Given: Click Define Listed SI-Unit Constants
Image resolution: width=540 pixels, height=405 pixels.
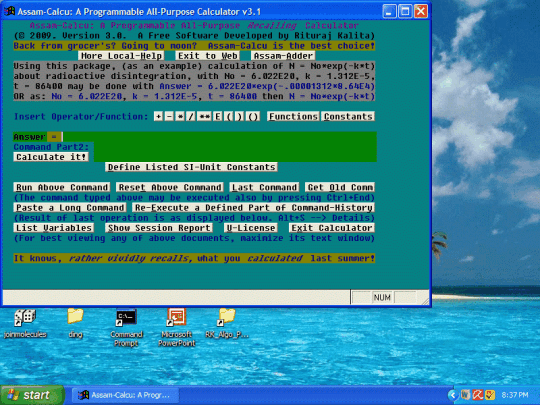Looking at the screenshot, I should click(x=191, y=167).
